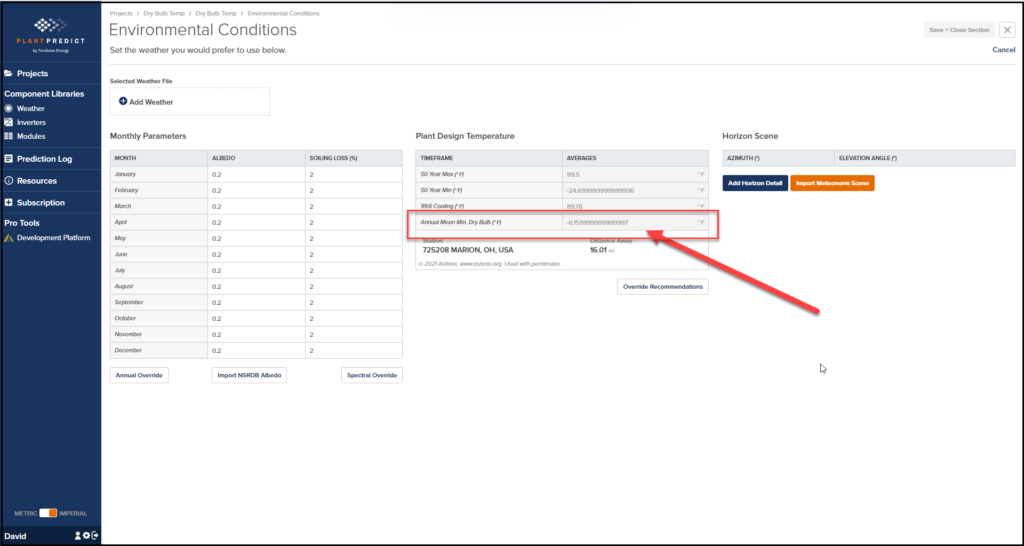This screenshot has height=546, width=1024.
Task: Click the user name David
Action: click(x=15, y=536)
